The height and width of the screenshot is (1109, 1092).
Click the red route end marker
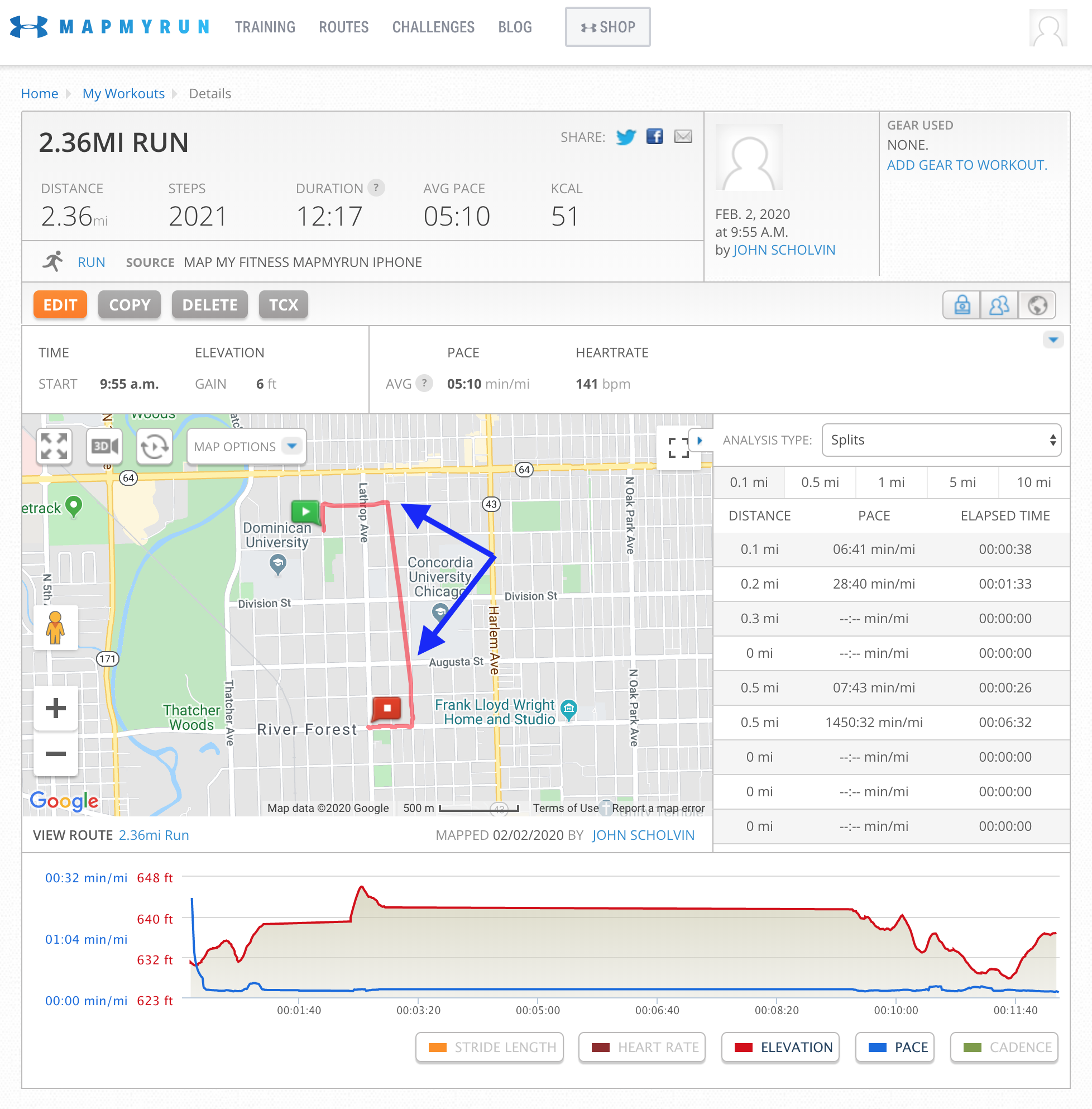386,709
